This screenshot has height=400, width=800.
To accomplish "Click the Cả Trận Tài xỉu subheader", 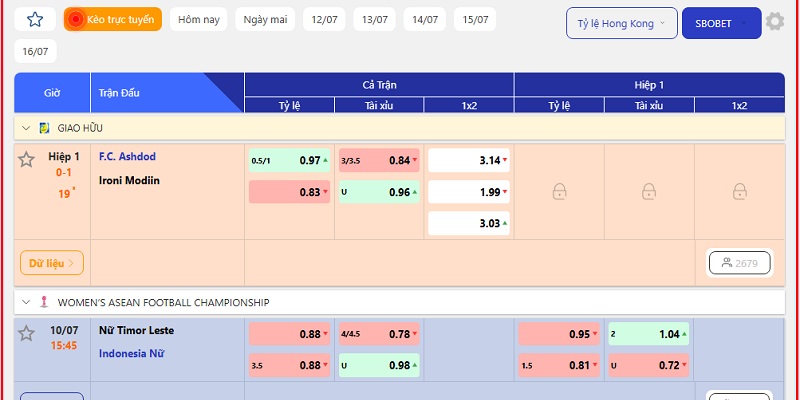I will point(379,106).
